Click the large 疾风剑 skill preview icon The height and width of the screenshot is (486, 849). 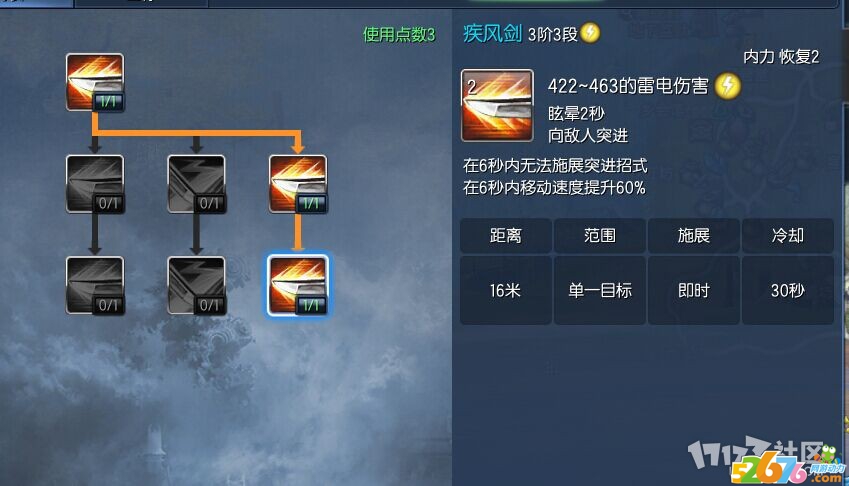pos(497,106)
